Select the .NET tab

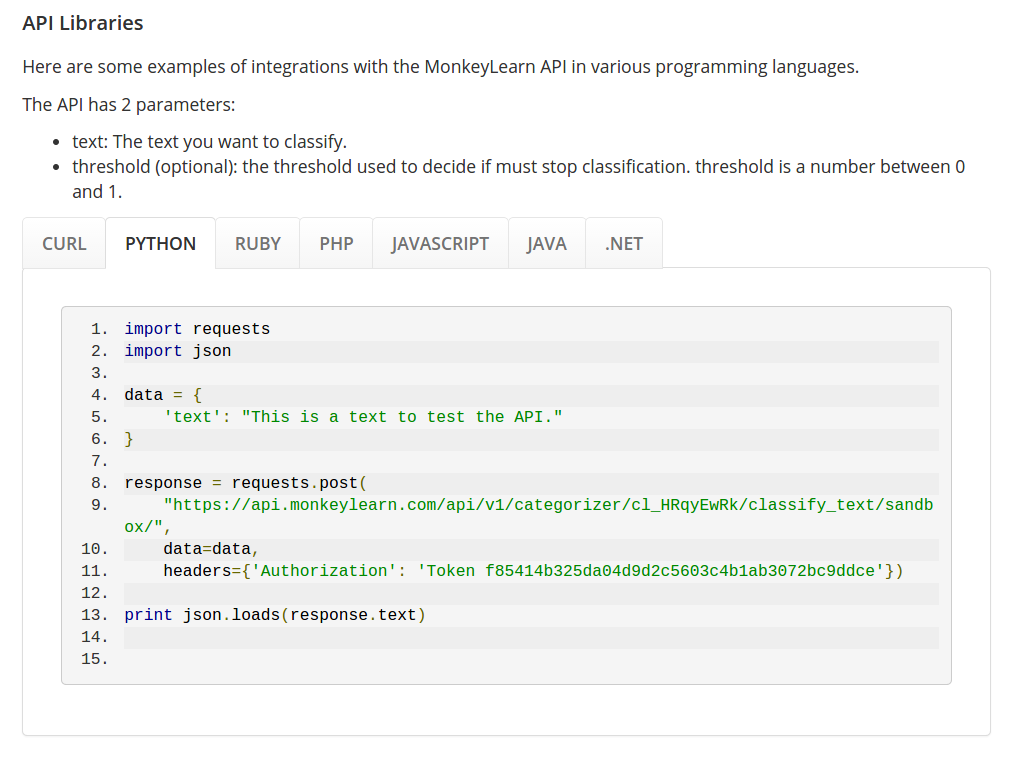coord(623,244)
